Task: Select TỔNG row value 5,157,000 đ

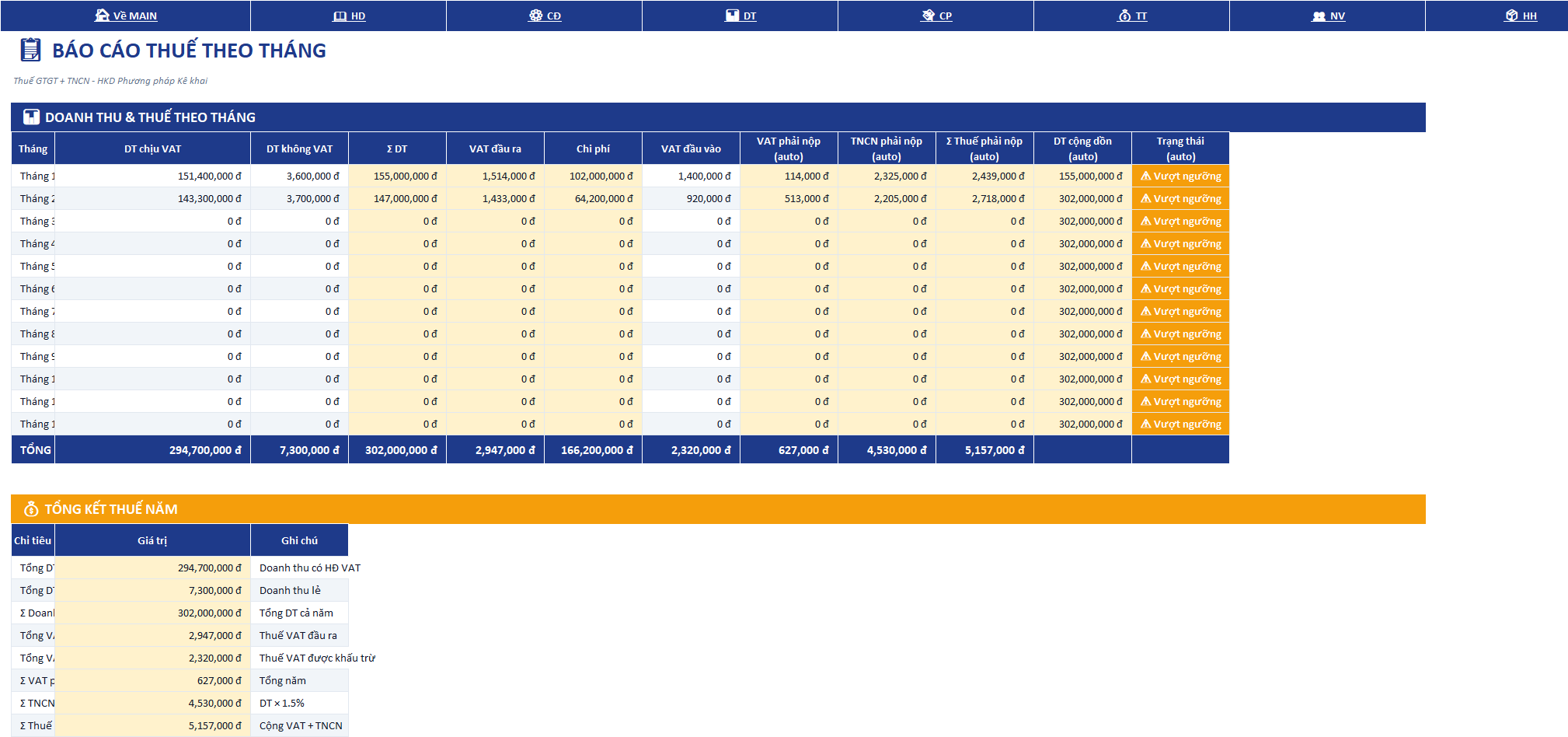Action: click(984, 450)
